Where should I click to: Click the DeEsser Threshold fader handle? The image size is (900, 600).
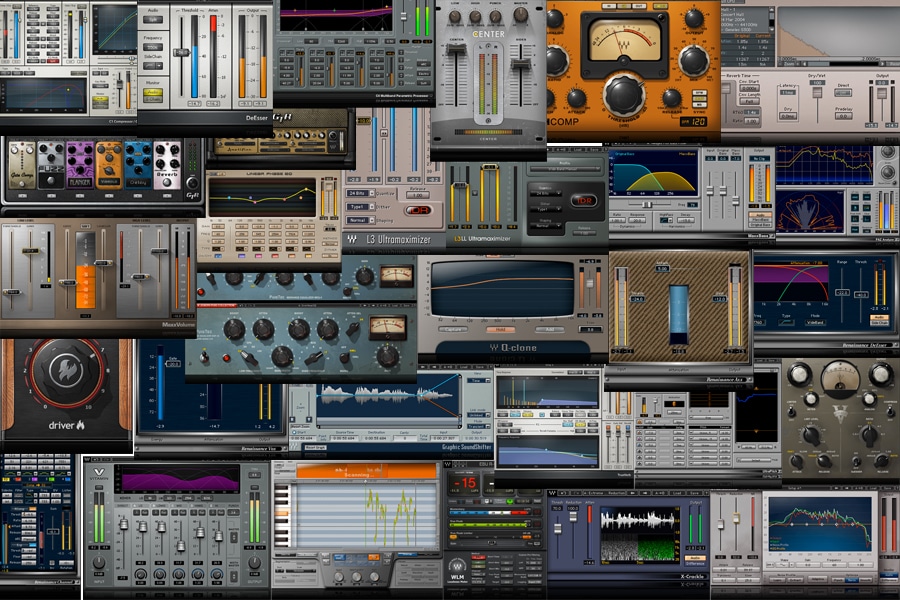(x=181, y=52)
